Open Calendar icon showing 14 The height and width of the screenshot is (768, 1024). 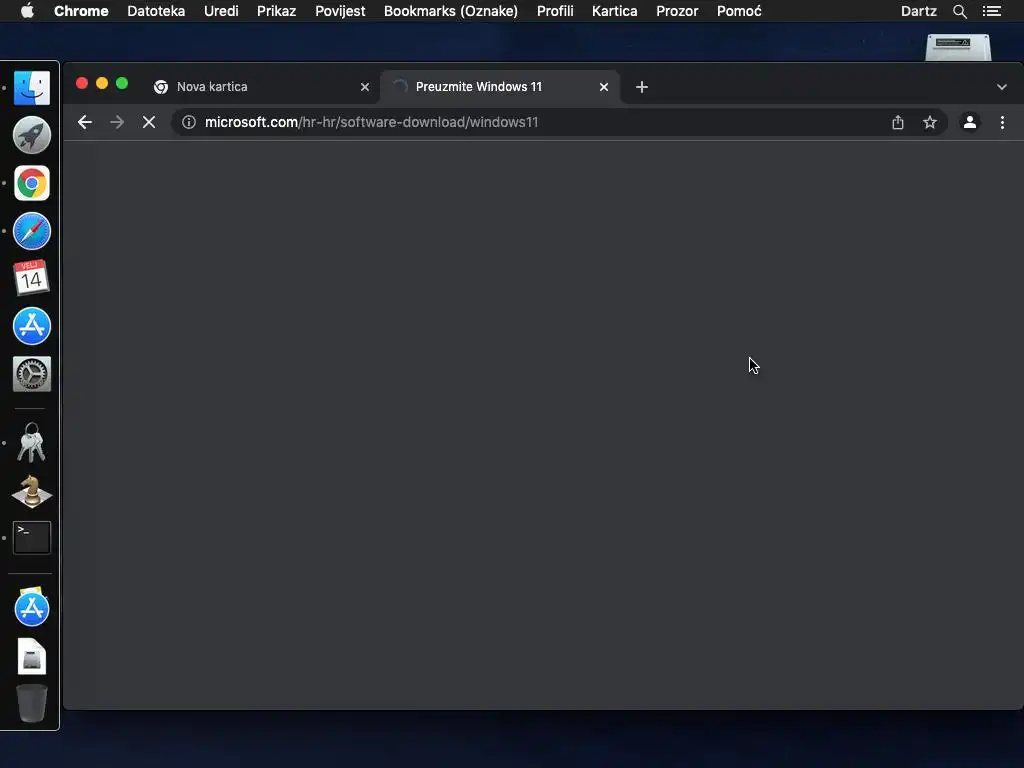(31, 278)
